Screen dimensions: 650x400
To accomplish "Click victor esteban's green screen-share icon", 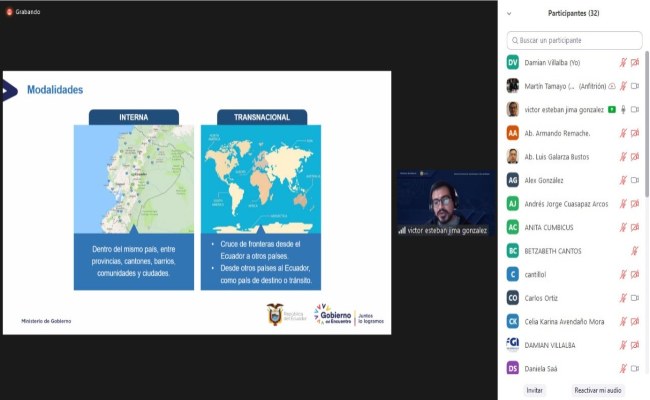I will (611, 109).
